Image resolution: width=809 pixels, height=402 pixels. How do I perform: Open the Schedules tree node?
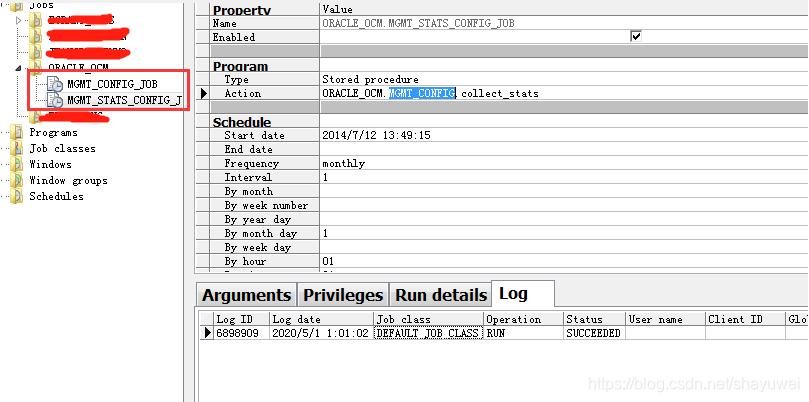(x=56, y=197)
